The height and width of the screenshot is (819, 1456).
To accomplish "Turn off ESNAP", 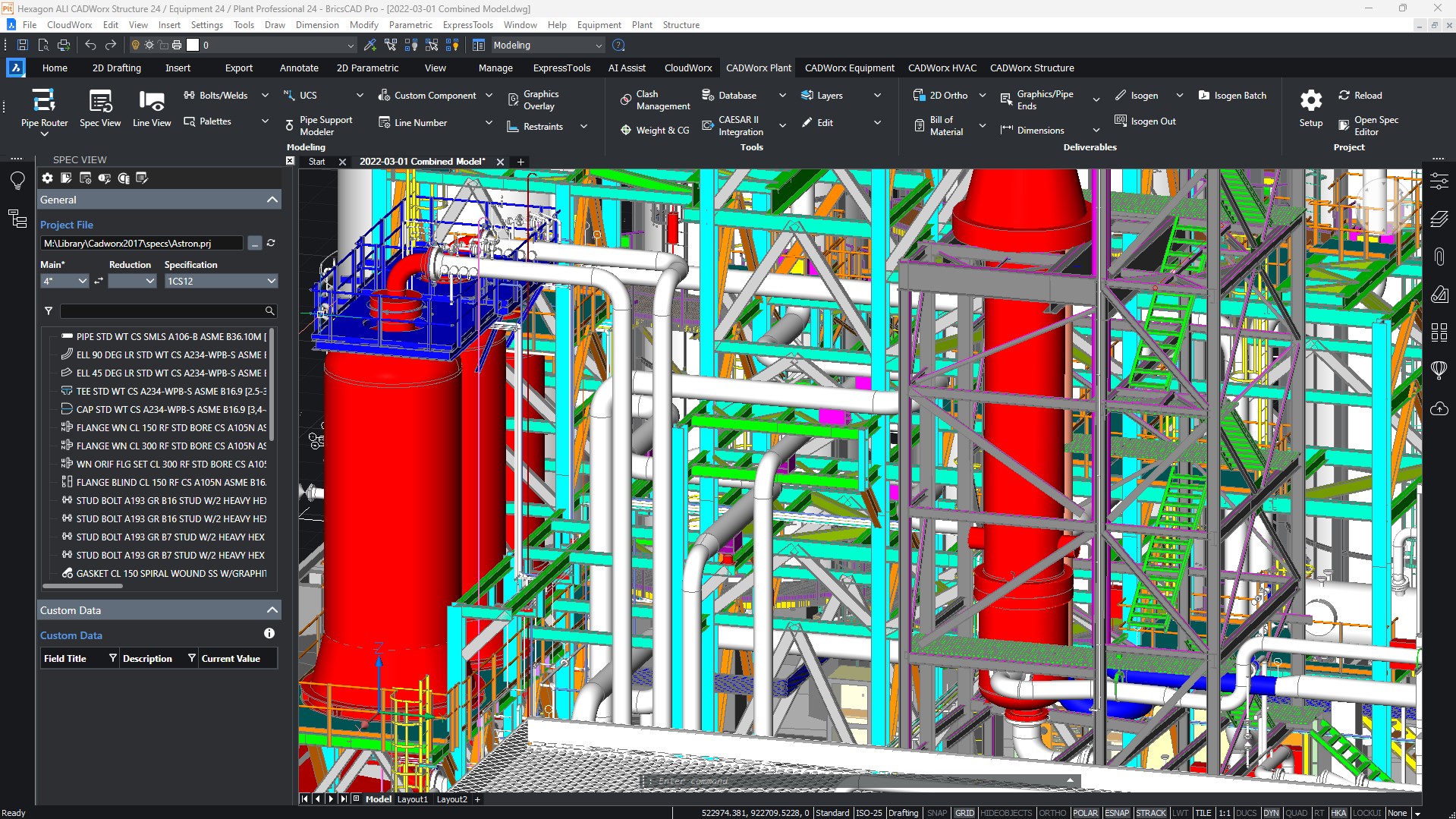I will pos(1116,812).
